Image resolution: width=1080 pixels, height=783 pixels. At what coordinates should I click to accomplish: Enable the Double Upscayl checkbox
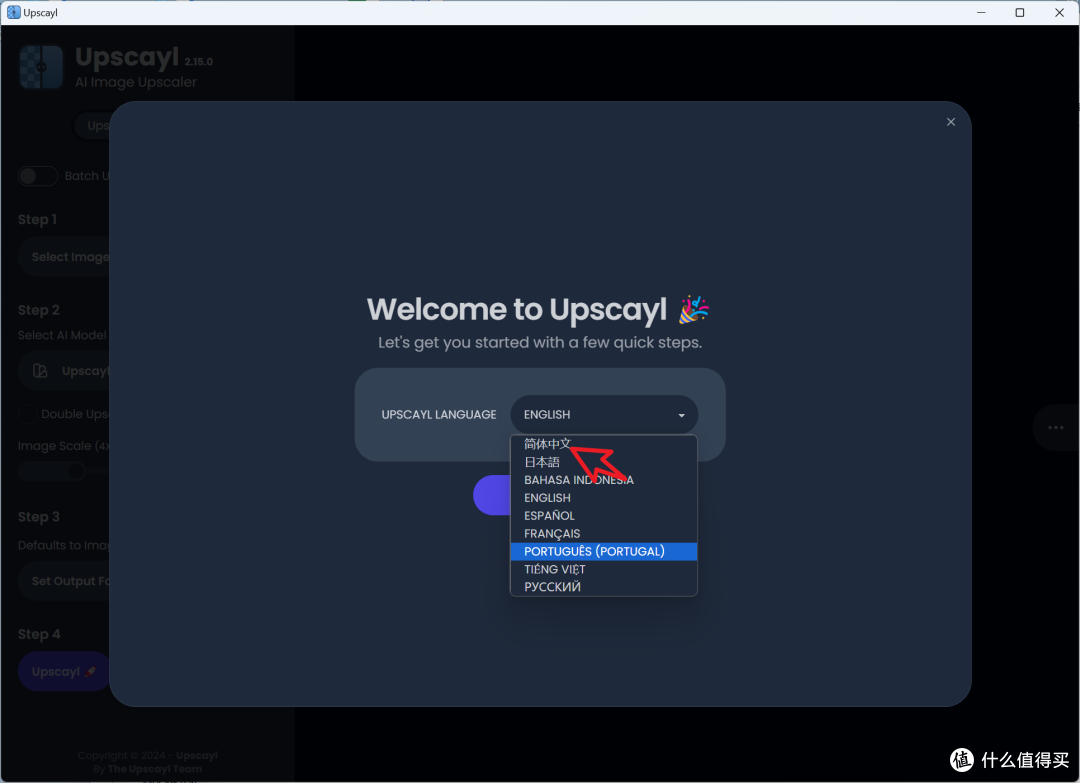pyautogui.click(x=28, y=414)
